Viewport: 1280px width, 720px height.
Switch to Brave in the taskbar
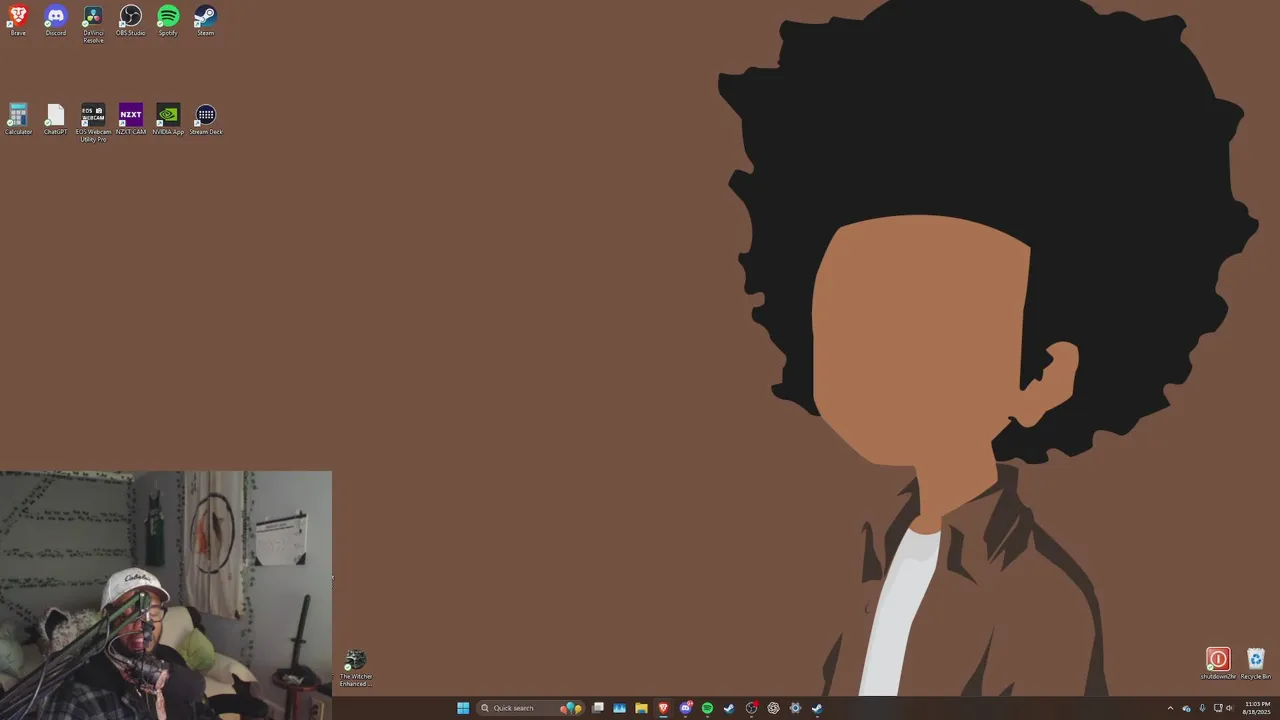663,708
